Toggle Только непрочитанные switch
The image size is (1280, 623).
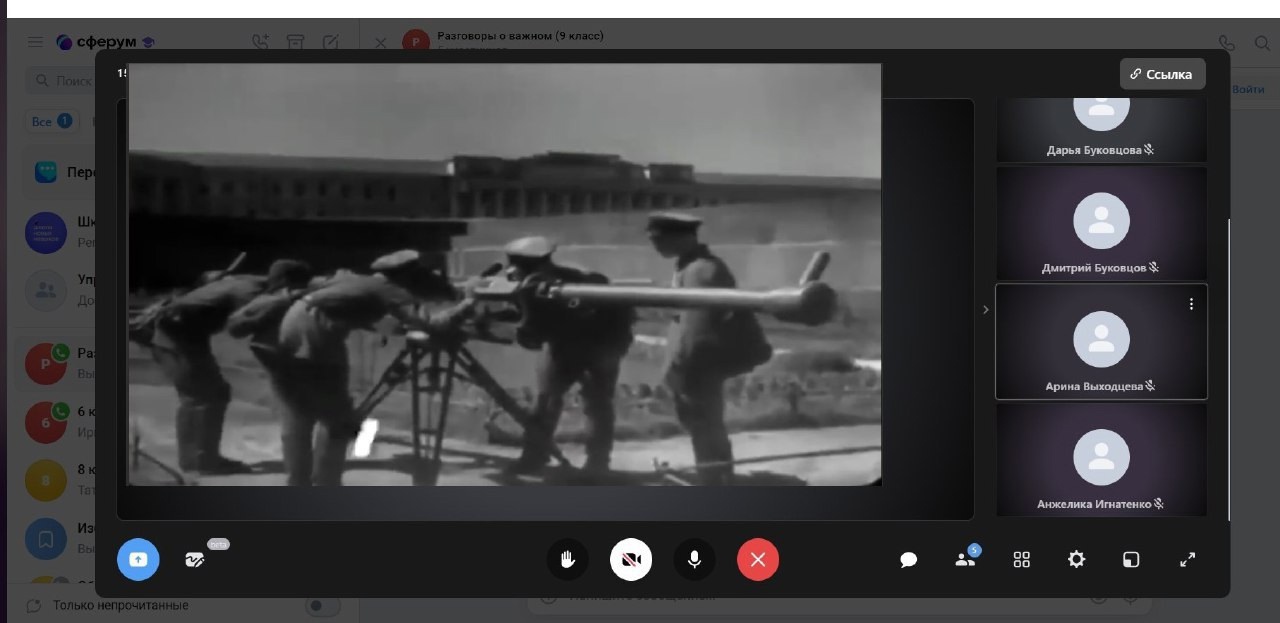pyautogui.click(x=322, y=606)
